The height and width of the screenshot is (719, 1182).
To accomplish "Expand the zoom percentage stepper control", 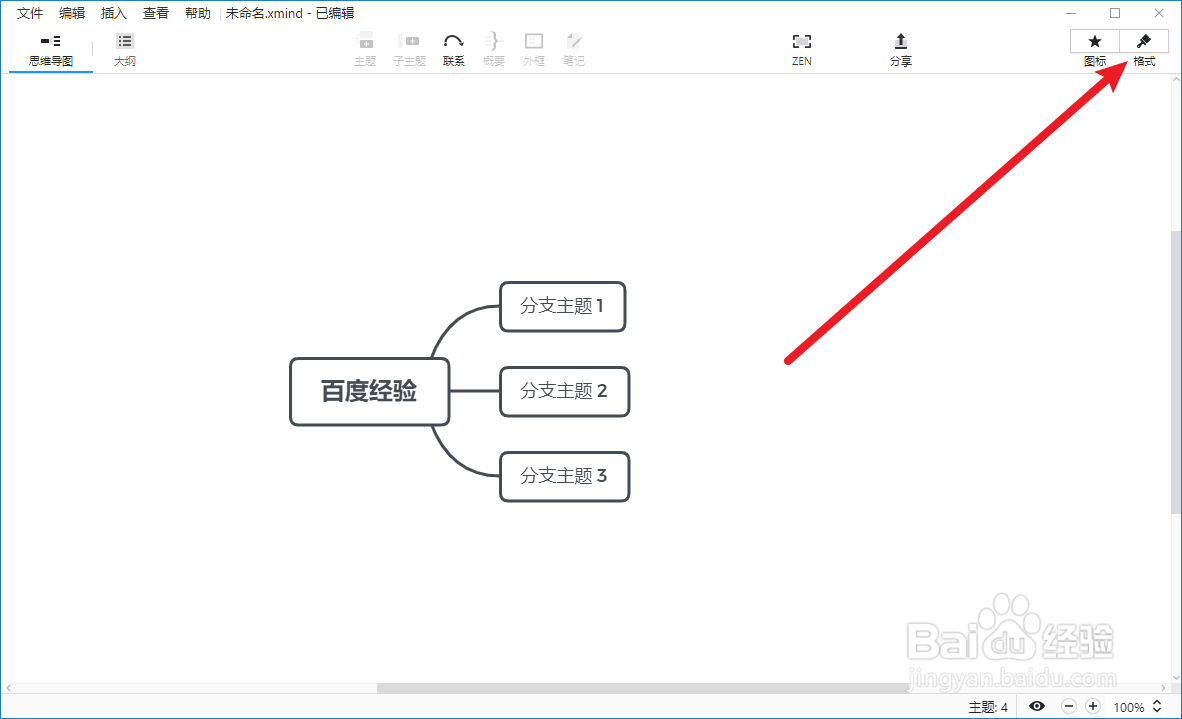I will click(1158, 706).
